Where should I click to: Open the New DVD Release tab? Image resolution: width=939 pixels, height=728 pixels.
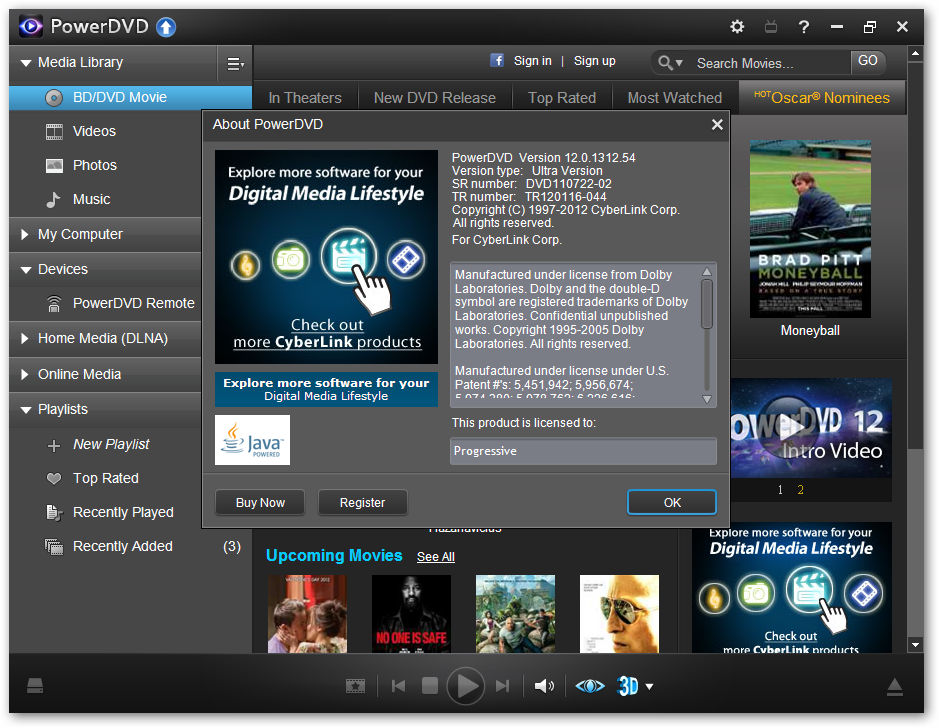point(435,98)
